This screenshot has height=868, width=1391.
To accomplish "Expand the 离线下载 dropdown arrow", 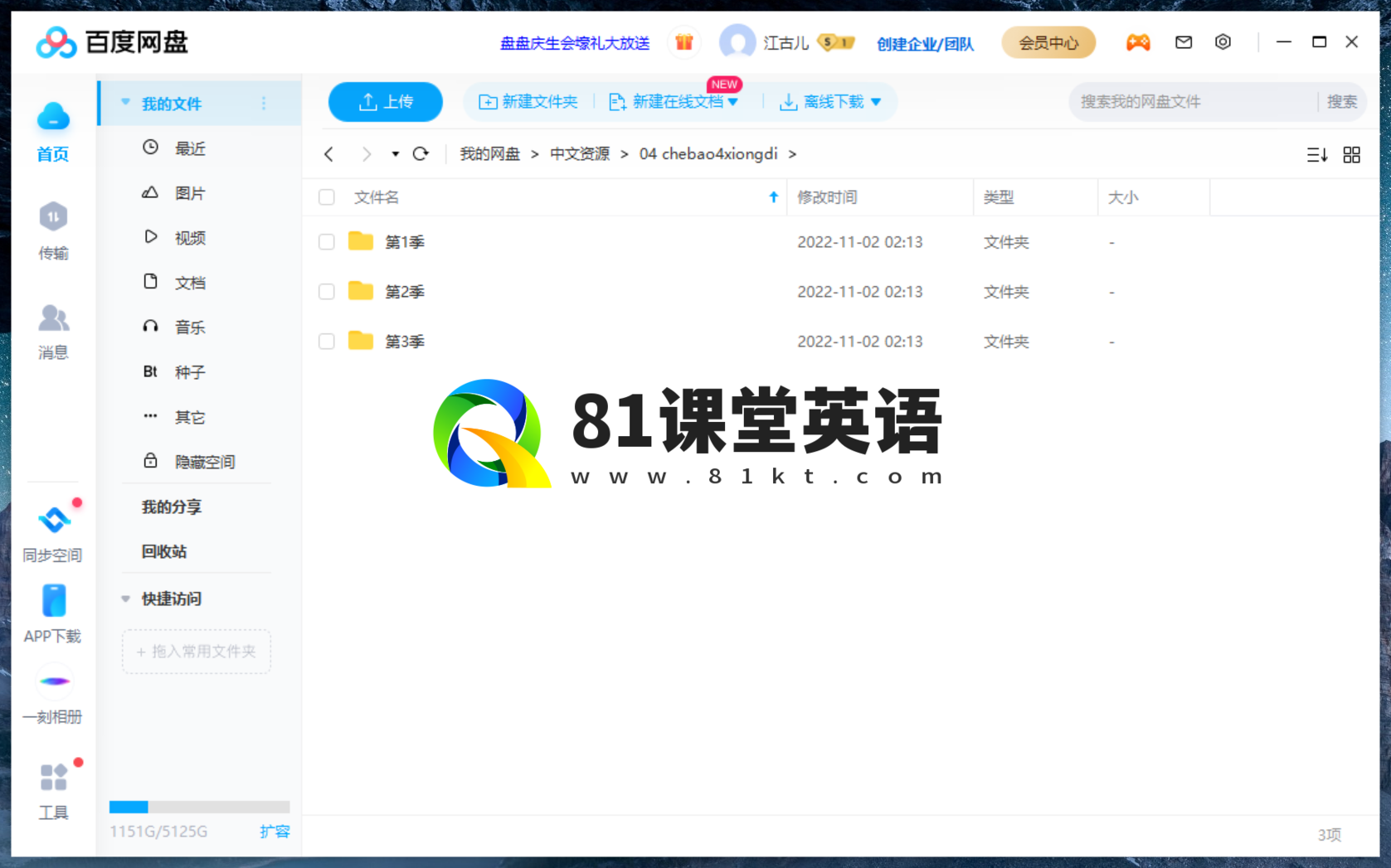I will click(x=876, y=102).
